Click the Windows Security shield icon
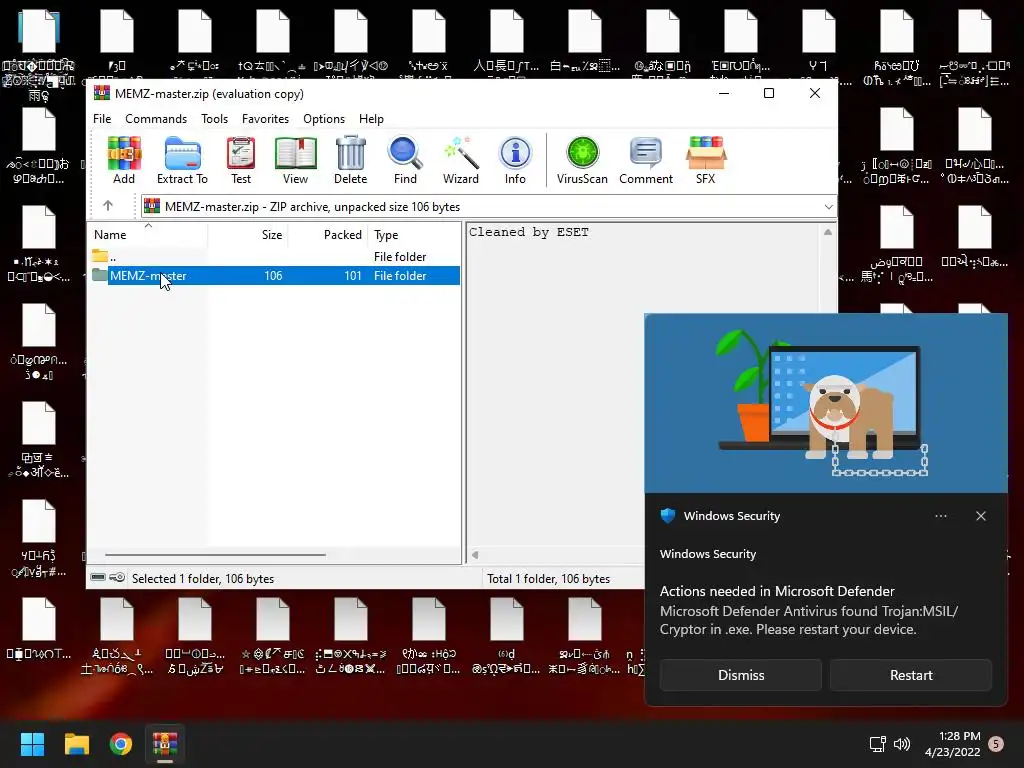The image size is (1024, 768). pyautogui.click(x=667, y=515)
